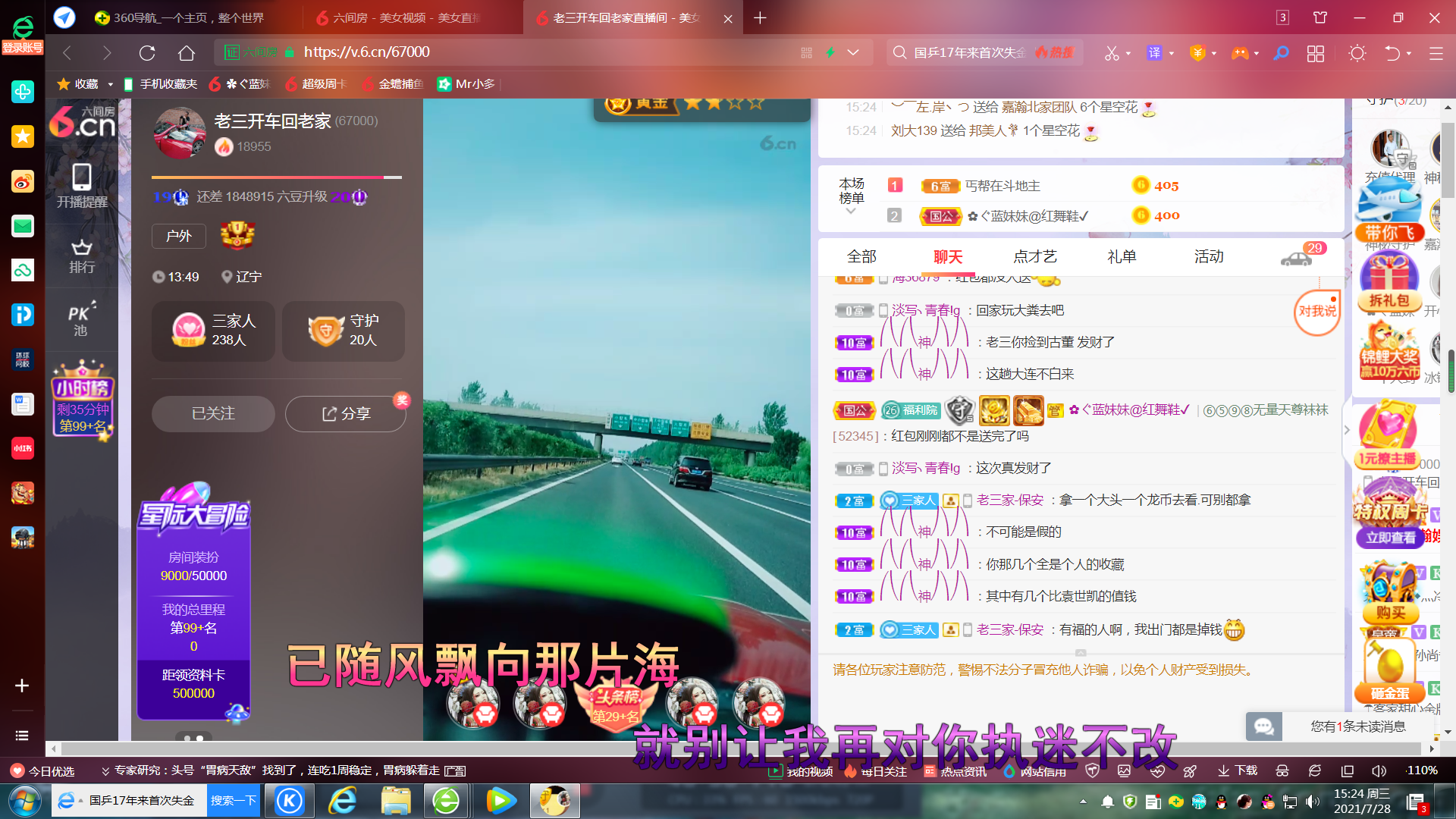Click the undo closed tab icon

coord(1392,52)
